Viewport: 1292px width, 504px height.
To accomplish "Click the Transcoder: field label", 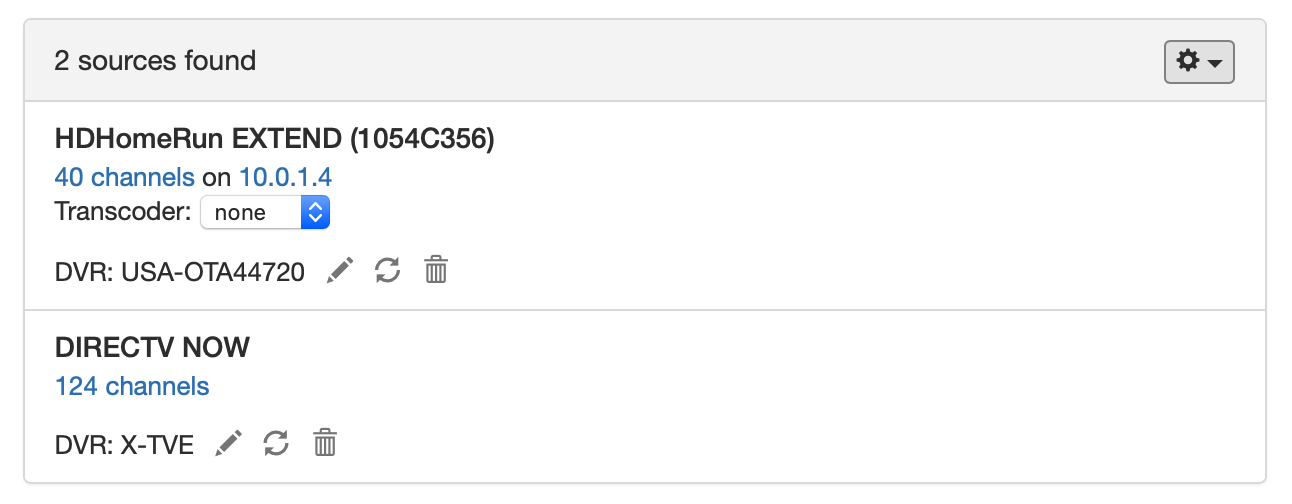I will pyautogui.click(x=123, y=212).
